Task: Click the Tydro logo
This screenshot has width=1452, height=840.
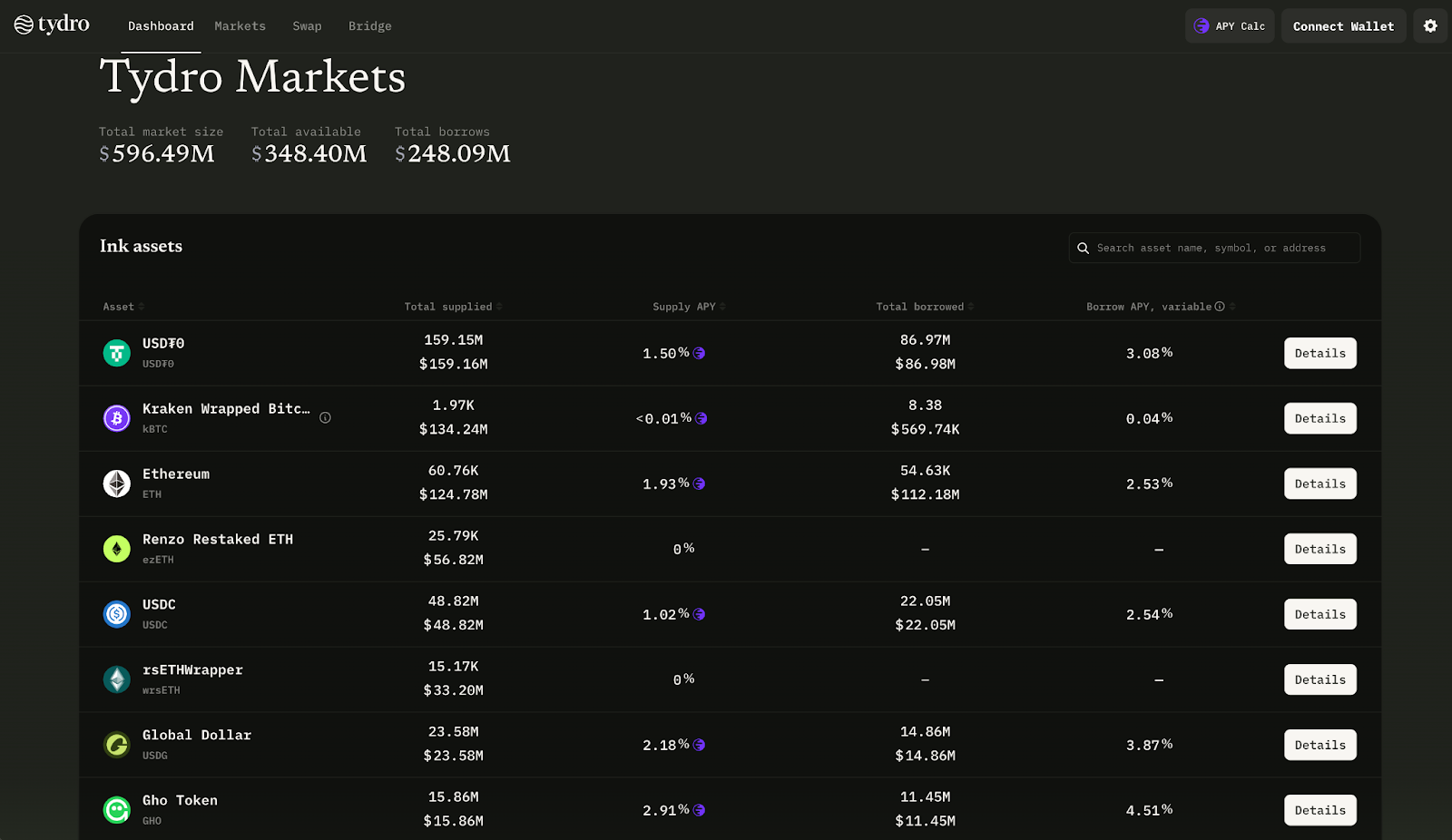Action: 52,24
